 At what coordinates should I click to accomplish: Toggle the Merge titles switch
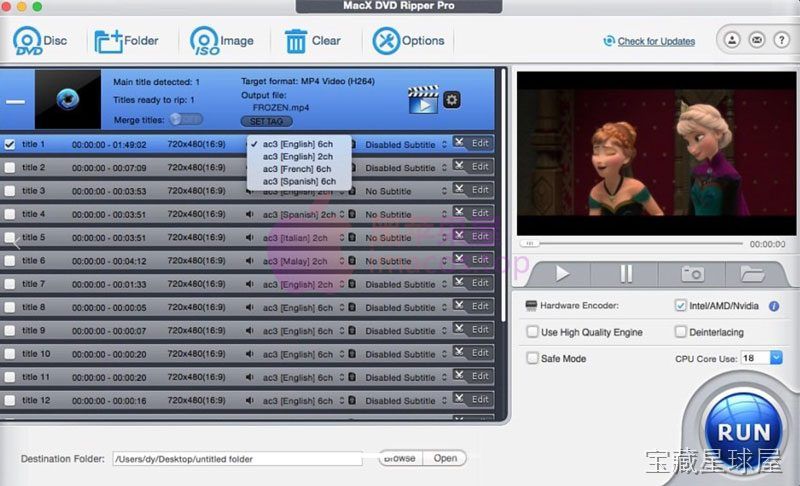pyautogui.click(x=186, y=119)
